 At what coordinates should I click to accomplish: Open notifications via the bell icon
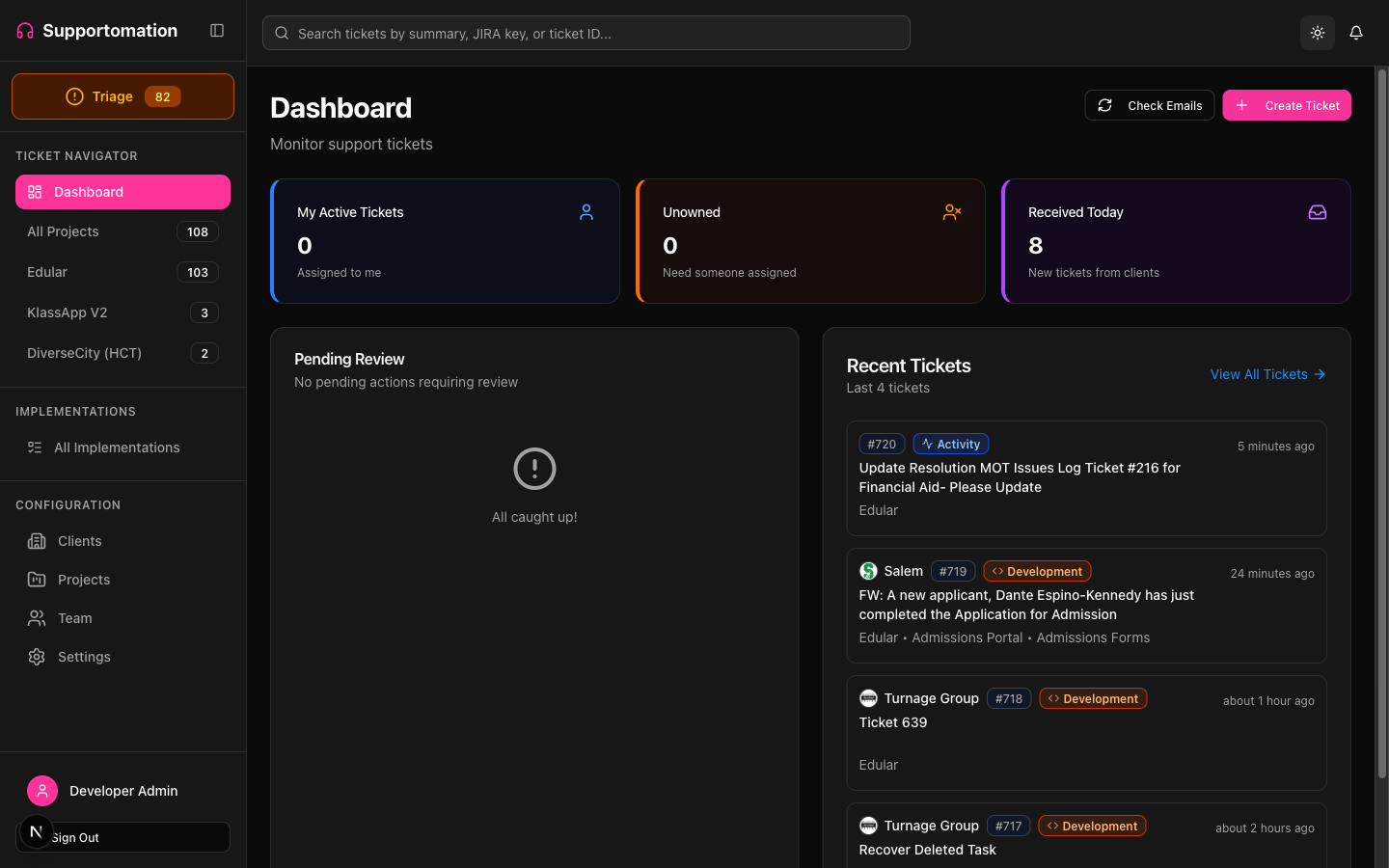pyautogui.click(x=1356, y=32)
